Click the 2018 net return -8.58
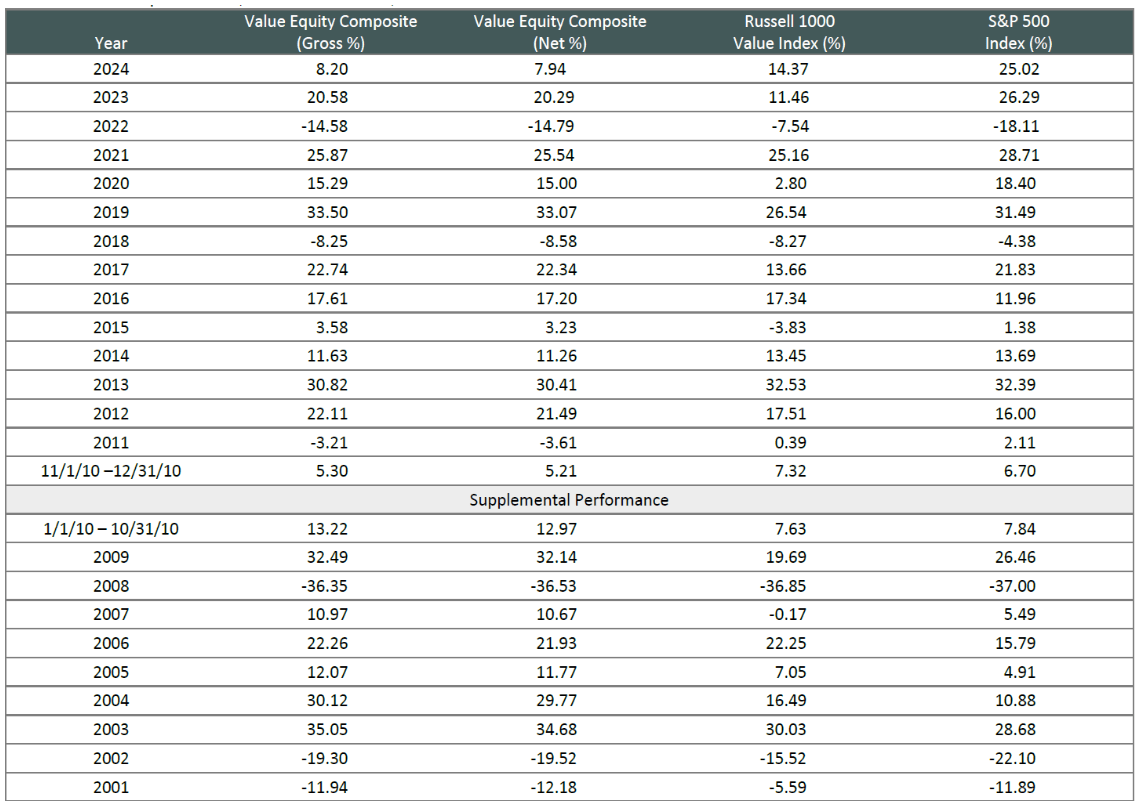Viewport: 1137px width, 801px height. [x=558, y=242]
